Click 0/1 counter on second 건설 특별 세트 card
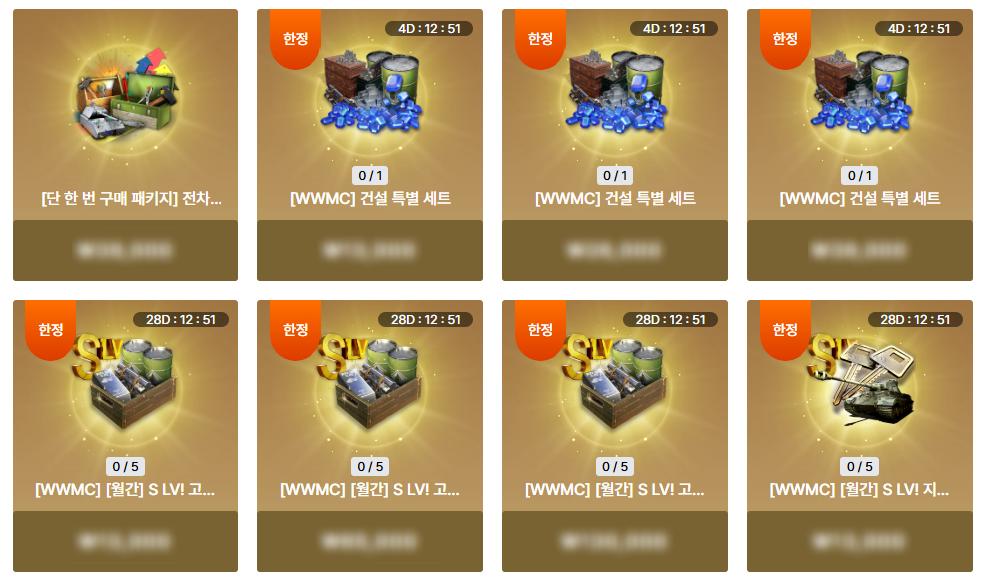The height and width of the screenshot is (581, 985). (615, 176)
